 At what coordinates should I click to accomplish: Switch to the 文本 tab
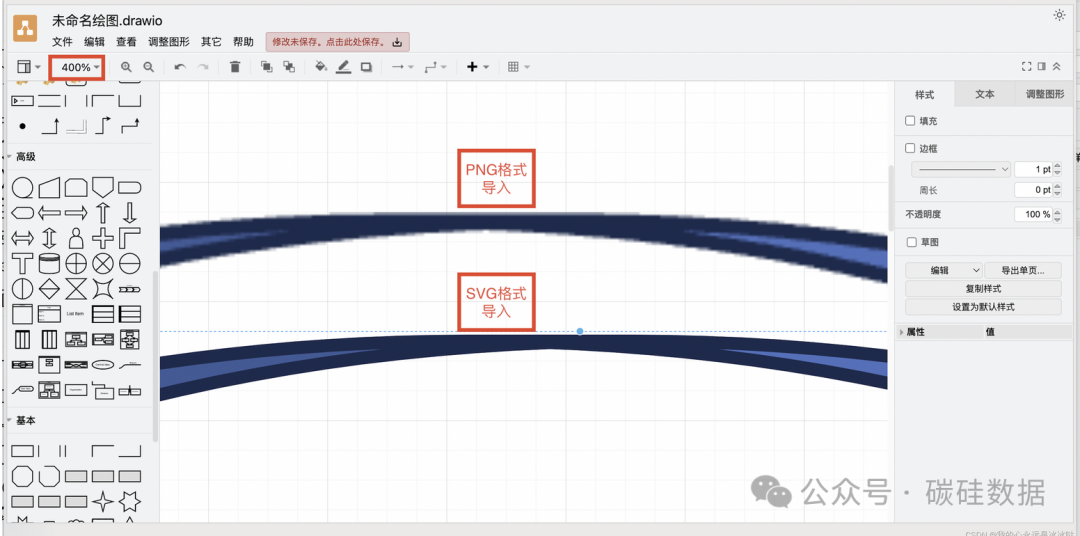coord(985,94)
